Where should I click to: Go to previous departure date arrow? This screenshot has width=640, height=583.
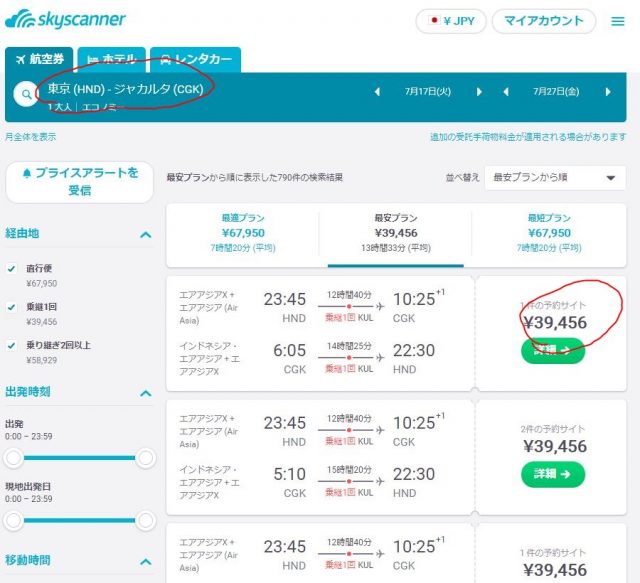pyautogui.click(x=378, y=92)
